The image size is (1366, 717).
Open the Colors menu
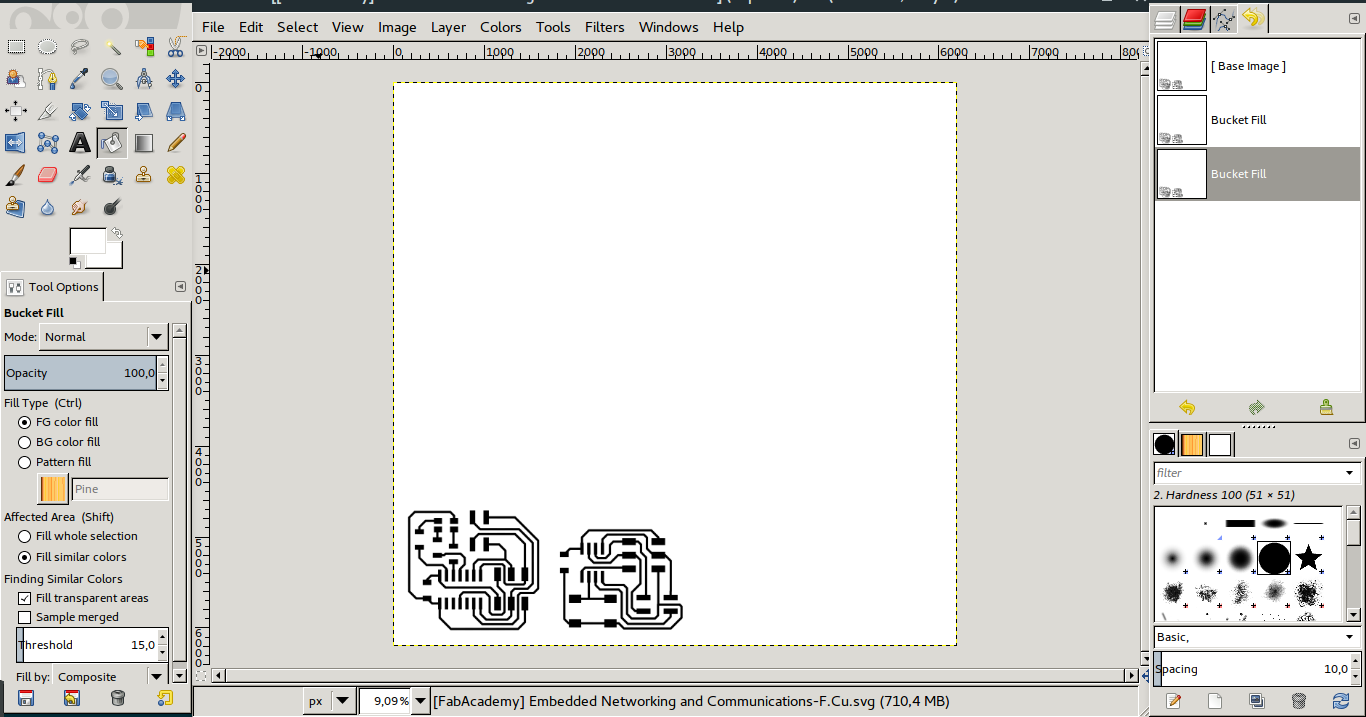point(500,27)
